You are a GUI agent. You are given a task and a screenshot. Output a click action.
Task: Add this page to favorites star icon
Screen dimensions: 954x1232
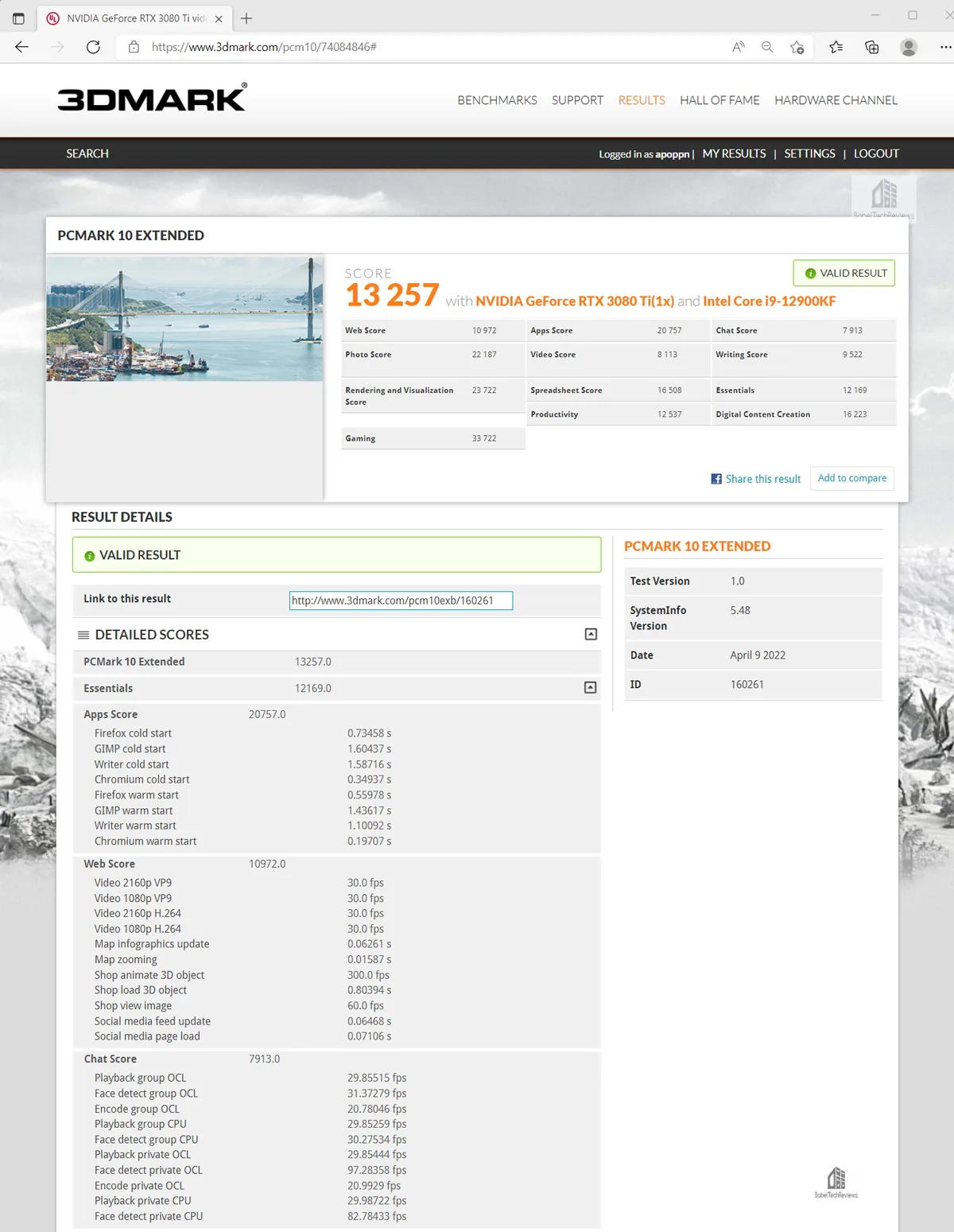pyautogui.click(x=797, y=47)
